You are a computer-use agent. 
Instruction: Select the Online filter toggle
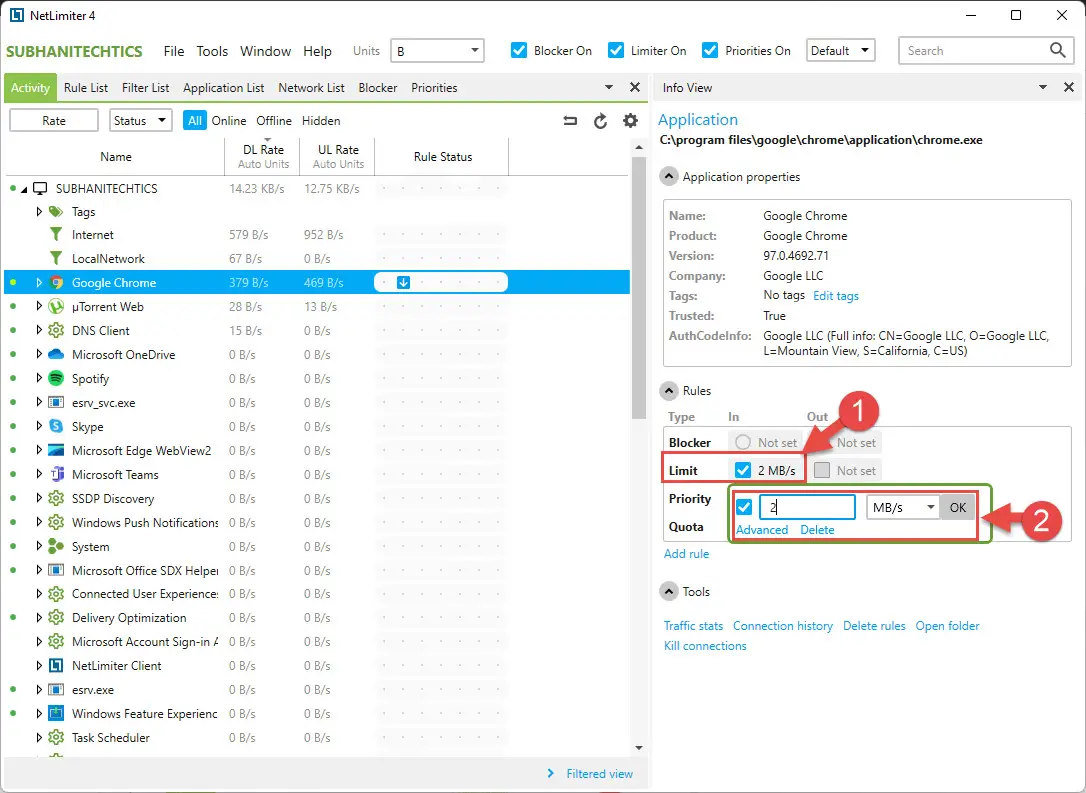(229, 121)
